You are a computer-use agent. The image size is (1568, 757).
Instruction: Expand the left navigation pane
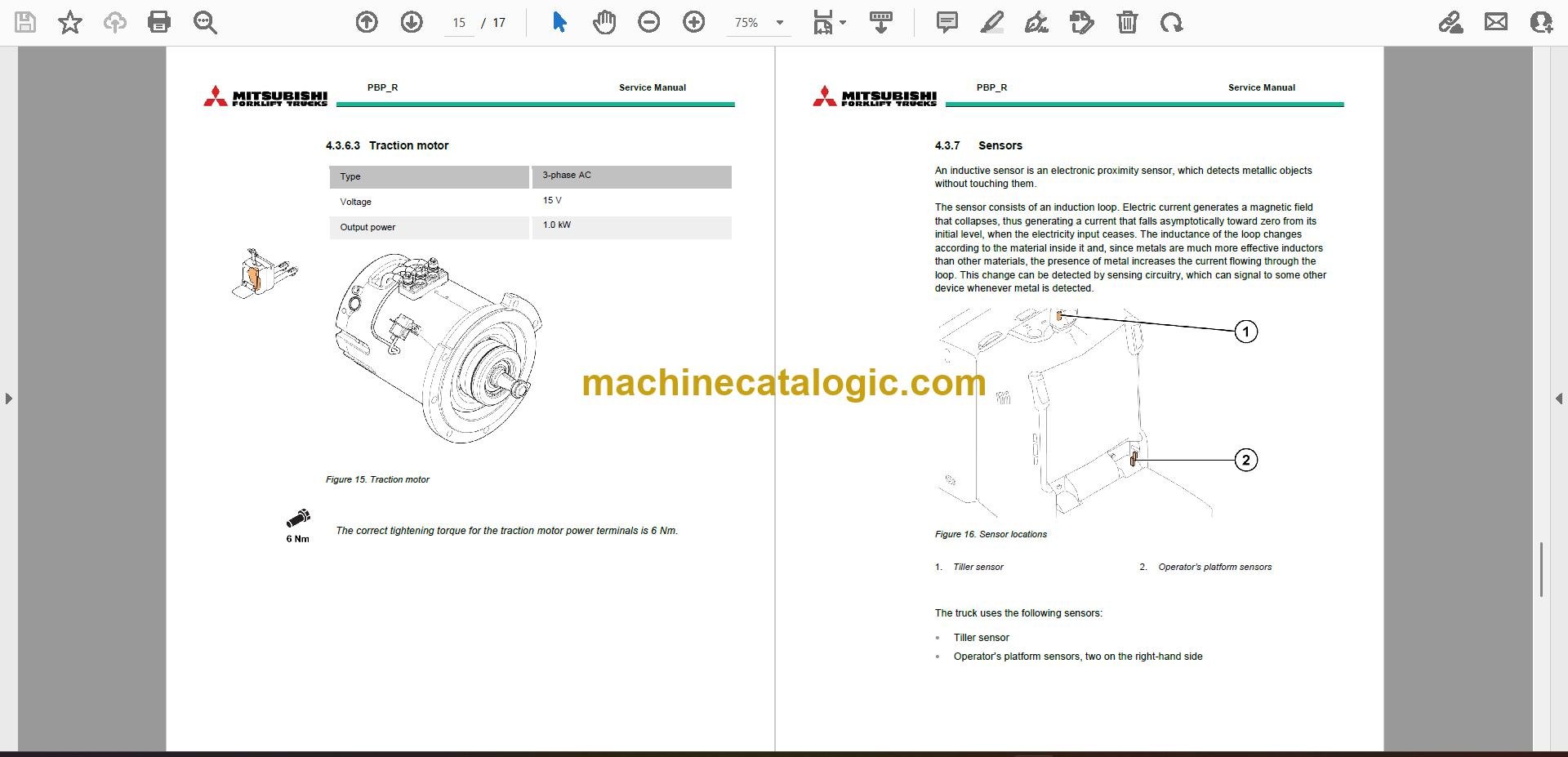9,399
